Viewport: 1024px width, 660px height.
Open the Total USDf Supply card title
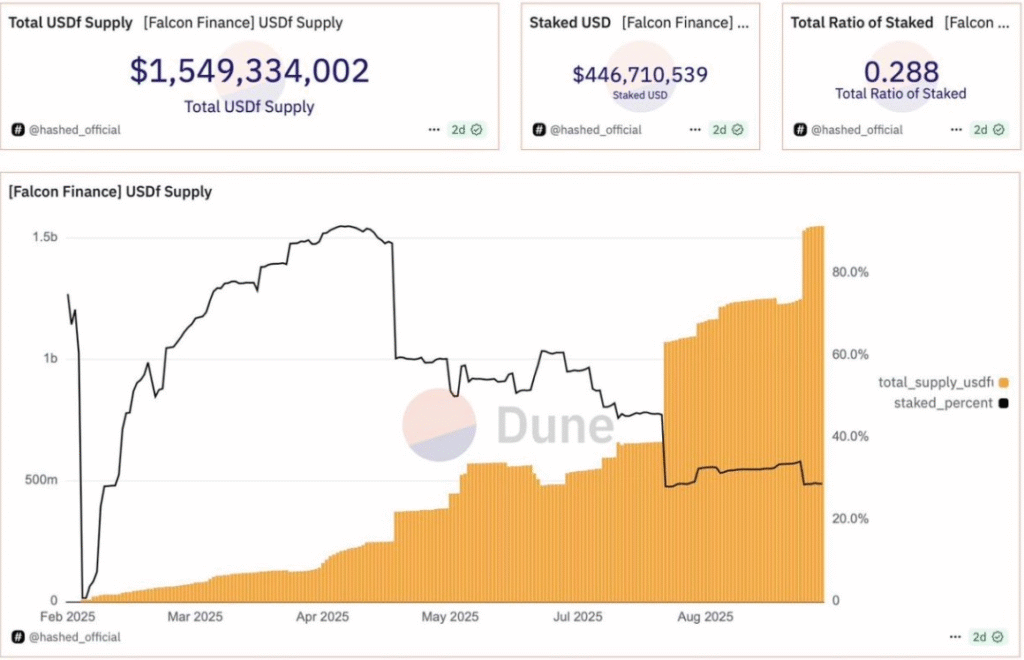point(70,22)
